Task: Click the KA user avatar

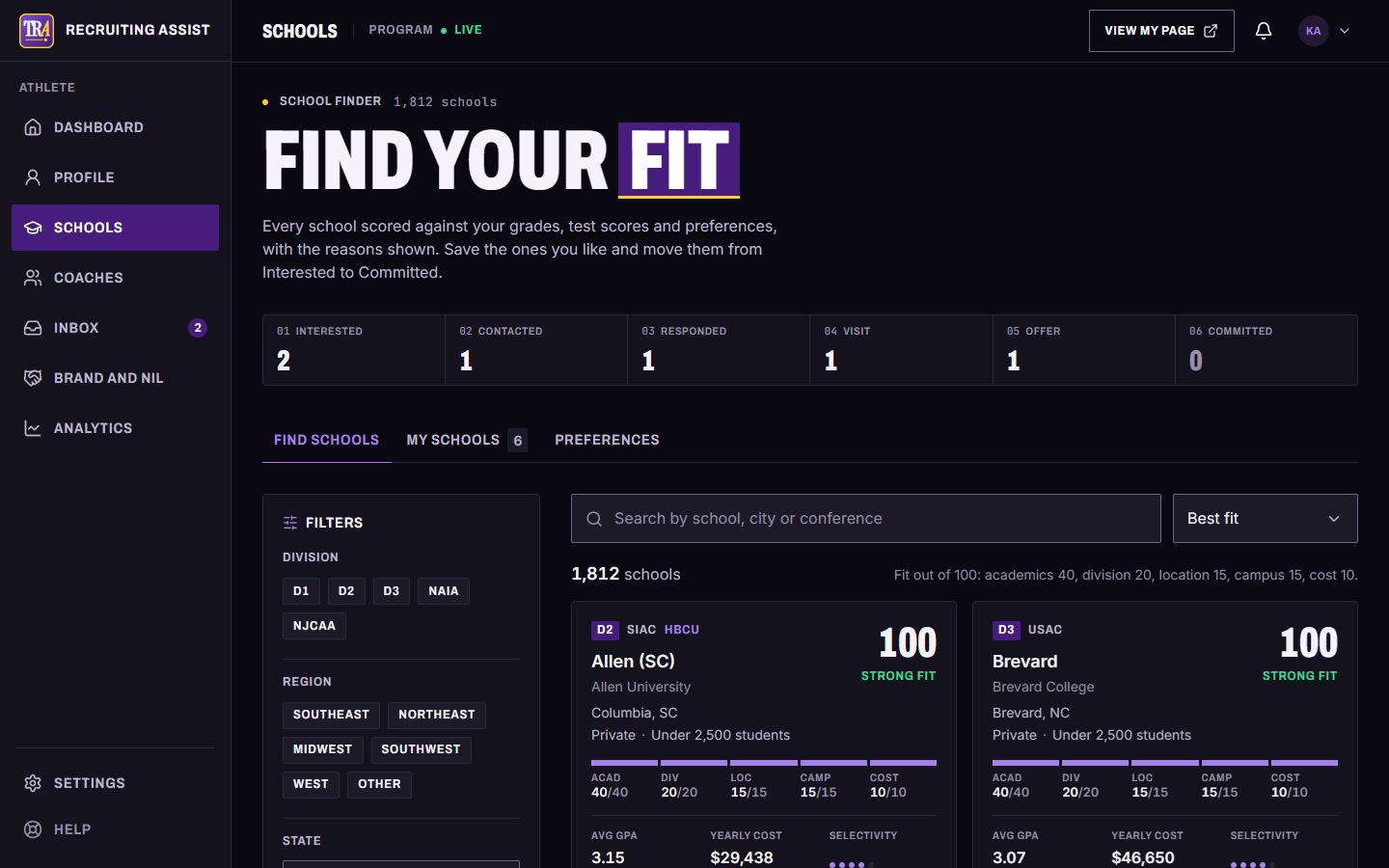Action: pos(1313,31)
